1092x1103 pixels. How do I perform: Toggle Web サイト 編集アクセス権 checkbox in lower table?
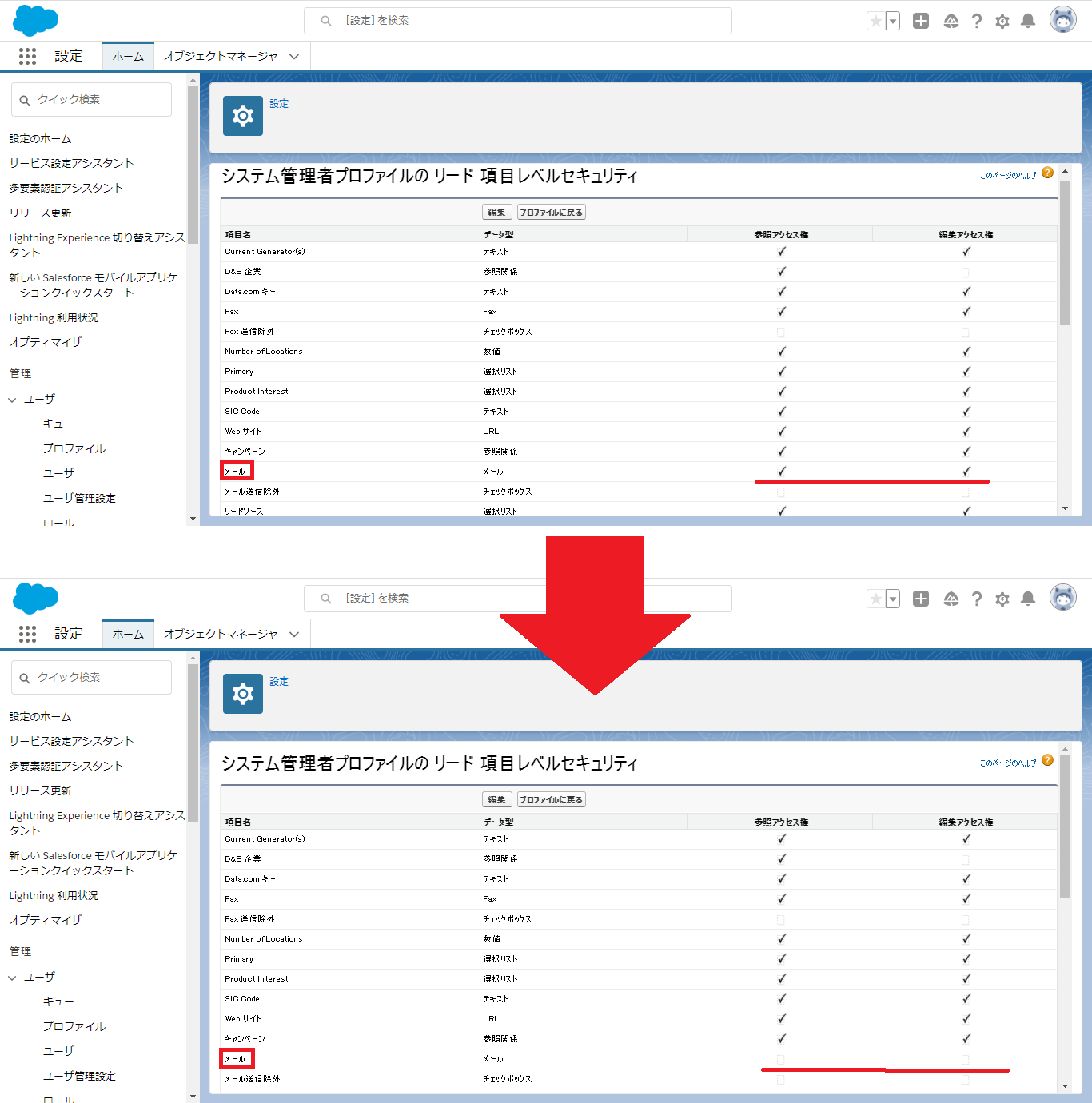click(x=966, y=1019)
